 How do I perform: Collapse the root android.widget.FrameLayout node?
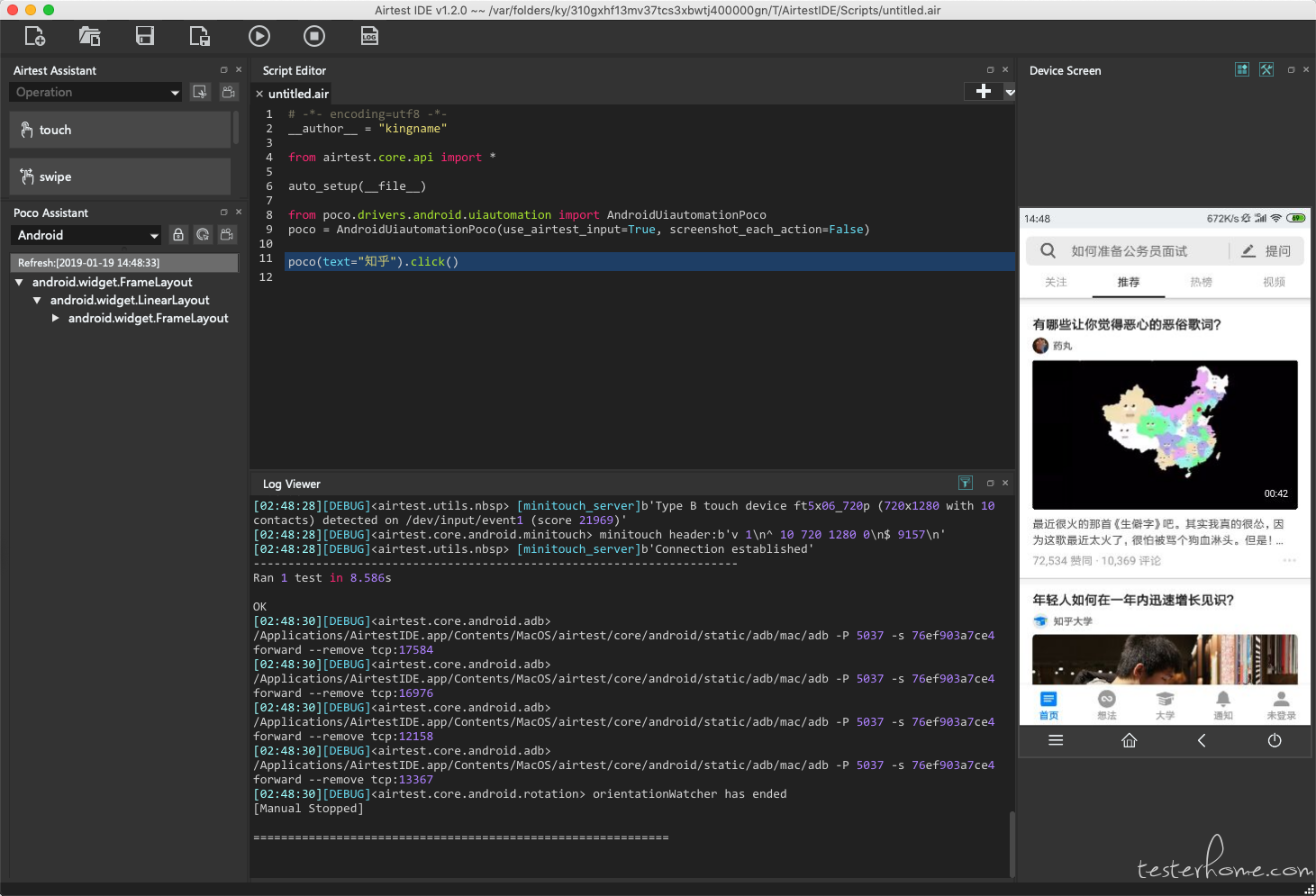[x=19, y=282]
